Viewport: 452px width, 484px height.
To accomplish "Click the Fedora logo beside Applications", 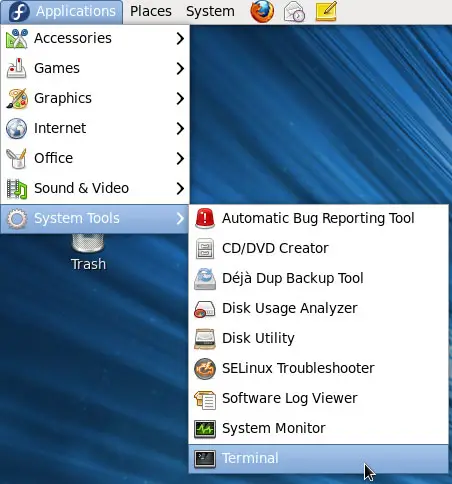I will click(19, 12).
